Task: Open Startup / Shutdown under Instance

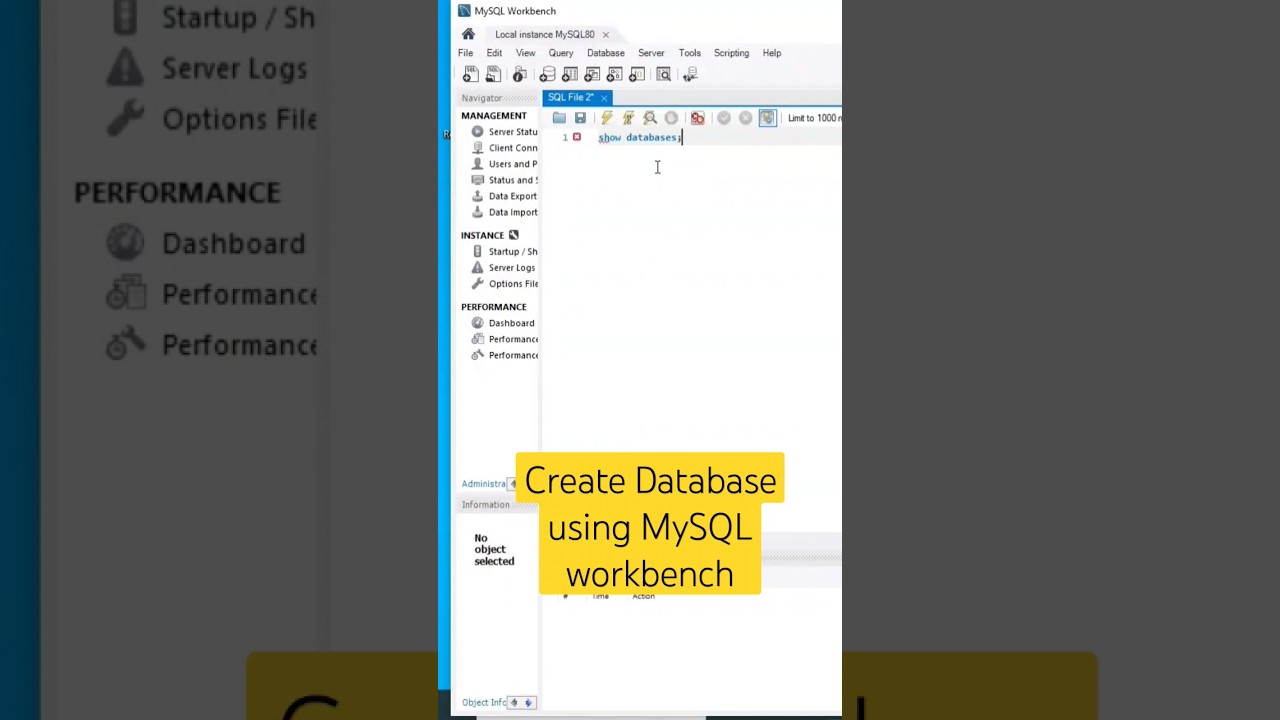Action: (504, 251)
